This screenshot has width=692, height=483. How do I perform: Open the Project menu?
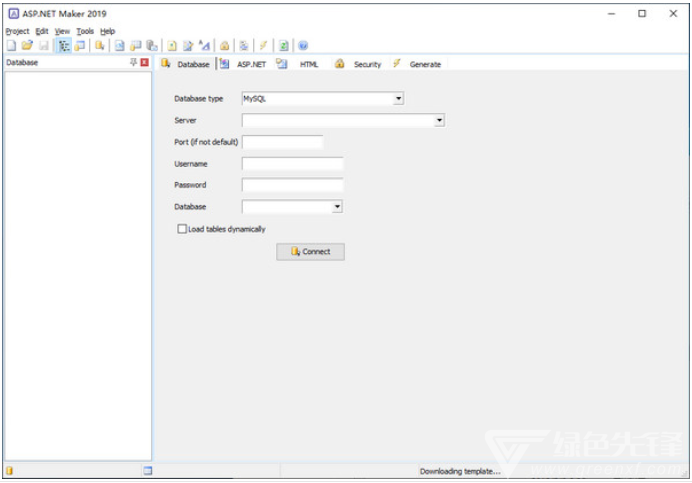coord(18,31)
